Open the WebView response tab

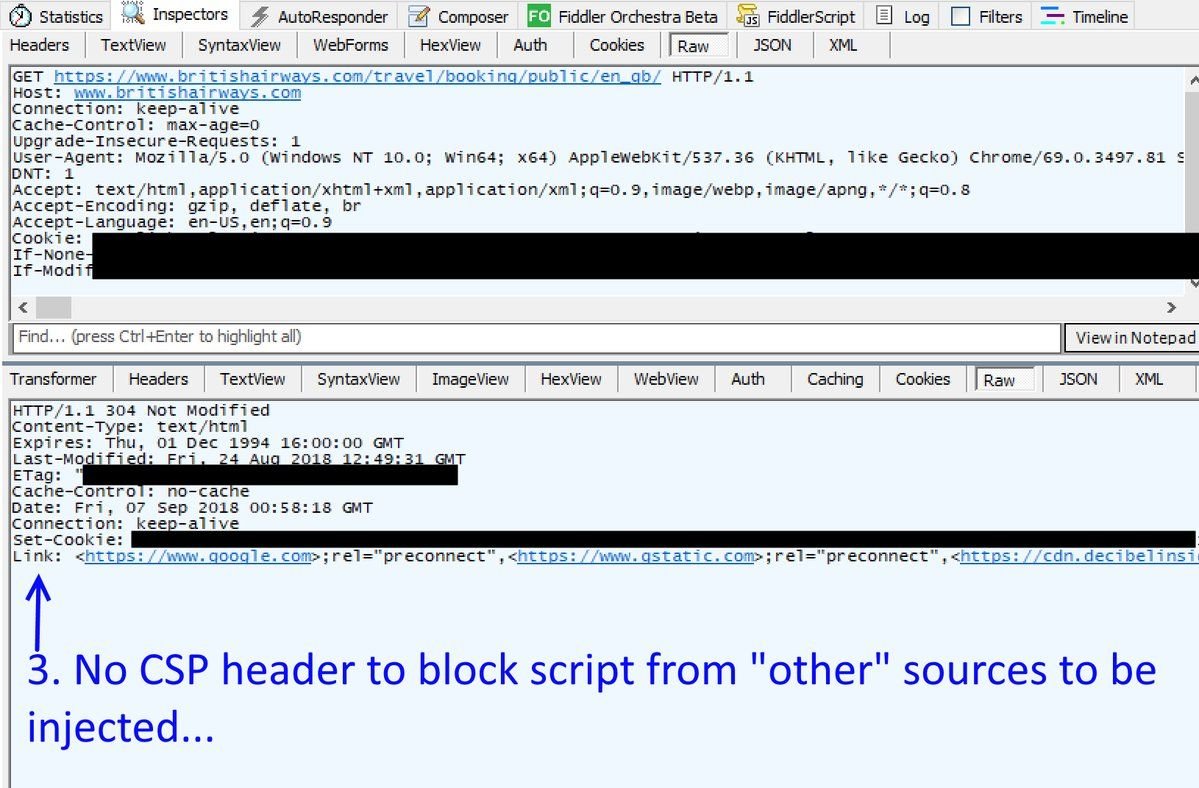coord(666,379)
